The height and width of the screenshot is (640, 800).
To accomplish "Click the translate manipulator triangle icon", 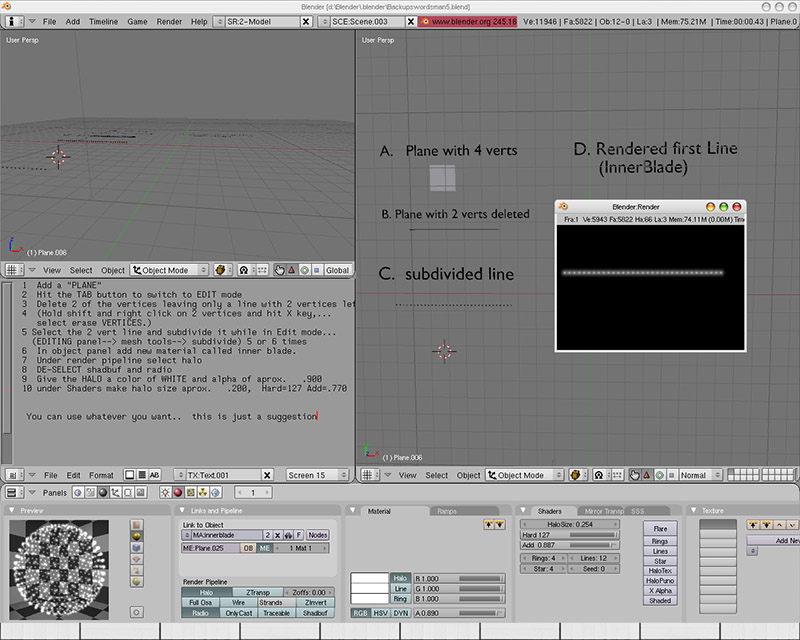I will tap(292, 270).
